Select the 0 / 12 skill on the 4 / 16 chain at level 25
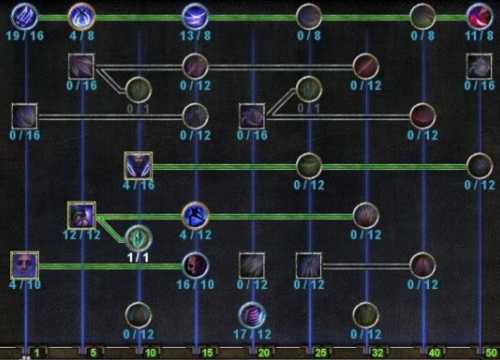Image resolution: width=500 pixels, height=360 pixels. (x=309, y=166)
